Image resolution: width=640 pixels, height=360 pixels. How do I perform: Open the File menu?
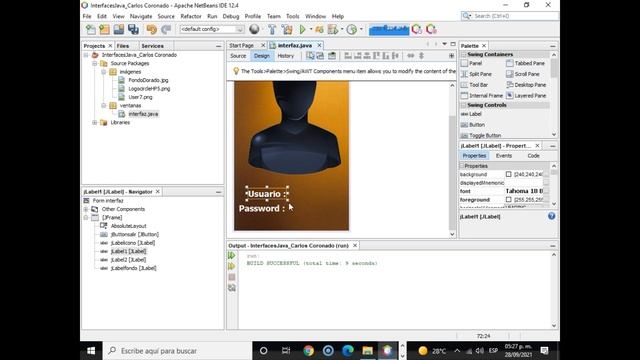(87, 16)
